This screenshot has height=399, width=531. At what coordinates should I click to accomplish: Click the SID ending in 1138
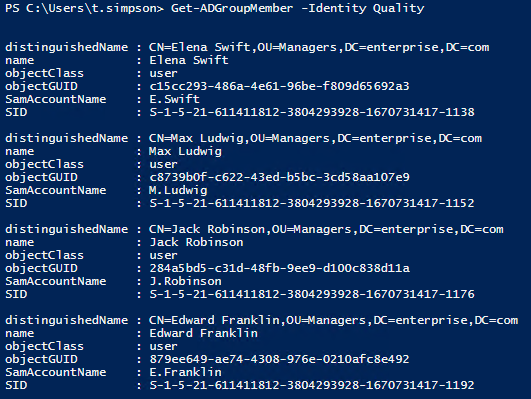[312, 112]
